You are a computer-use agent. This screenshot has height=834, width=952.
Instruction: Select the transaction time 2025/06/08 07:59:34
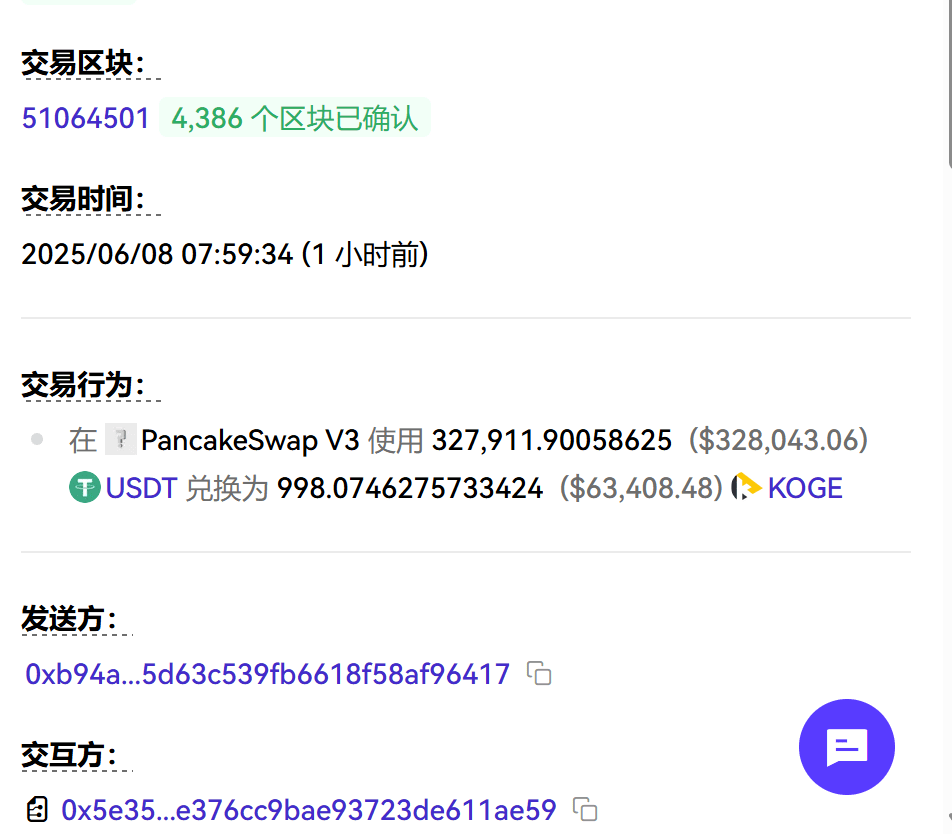coord(157,254)
